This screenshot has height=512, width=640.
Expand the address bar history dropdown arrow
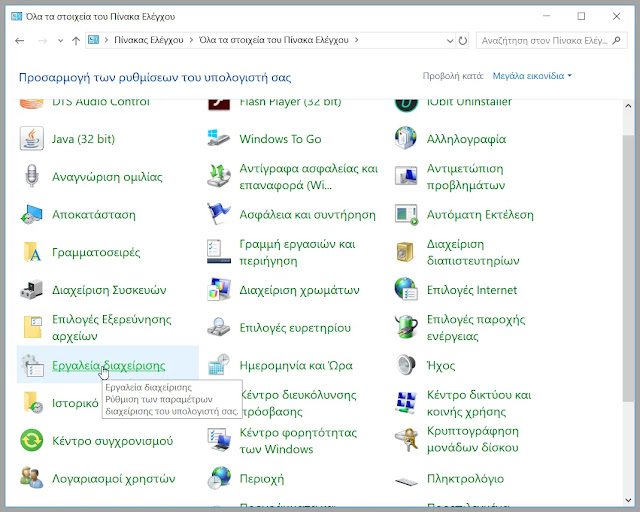click(450, 40)
